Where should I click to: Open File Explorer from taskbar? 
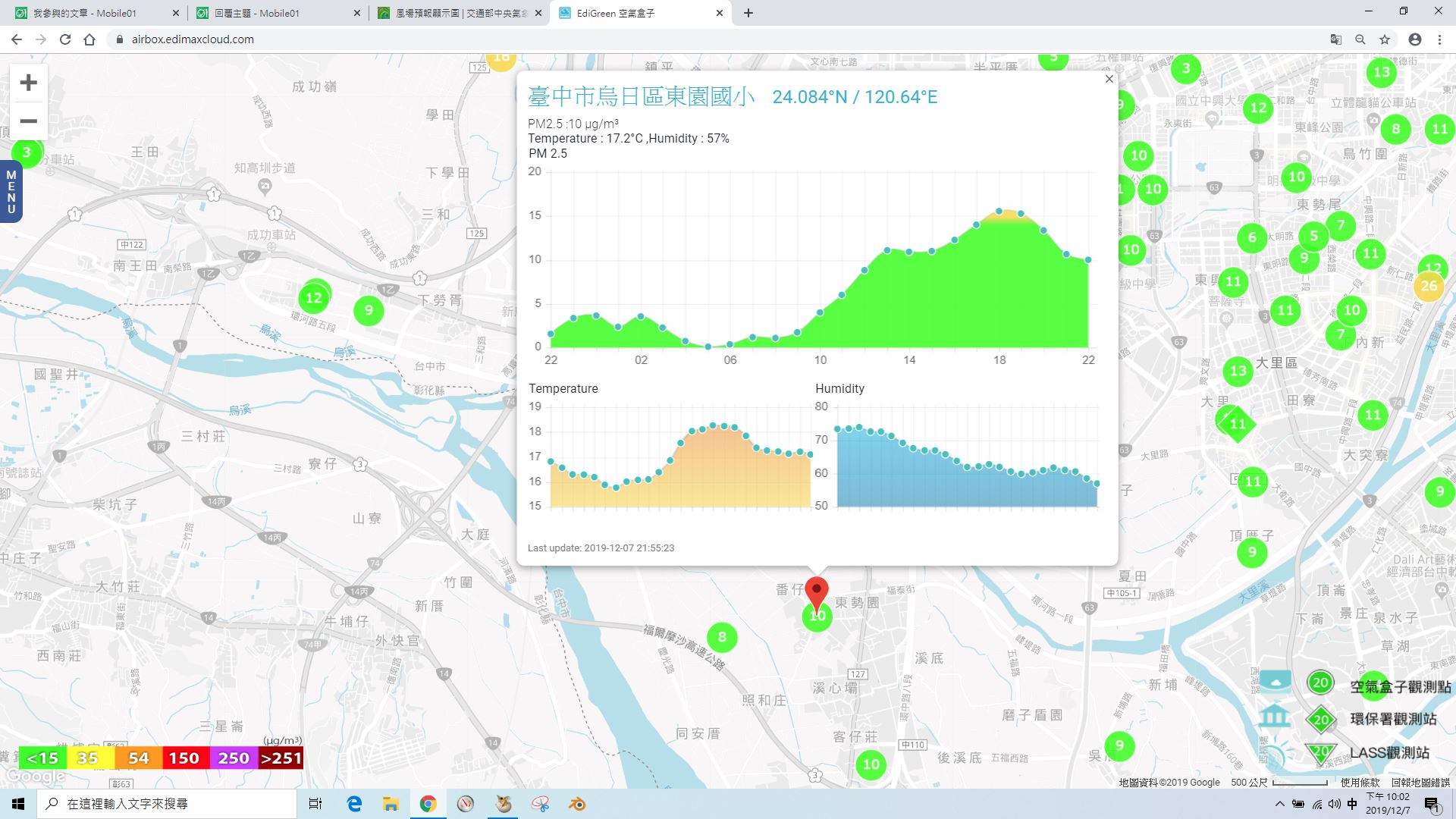pos(391,804)
